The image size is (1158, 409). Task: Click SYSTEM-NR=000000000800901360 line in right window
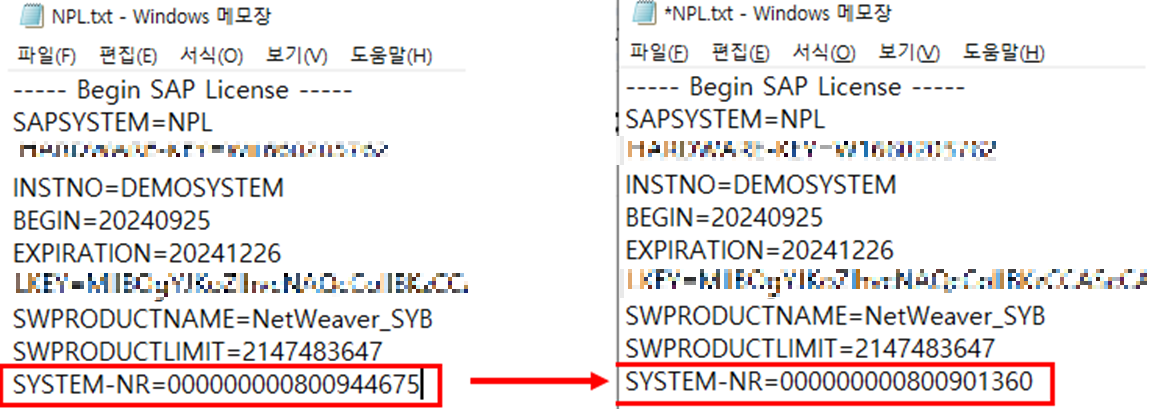[x=829, y=382]
